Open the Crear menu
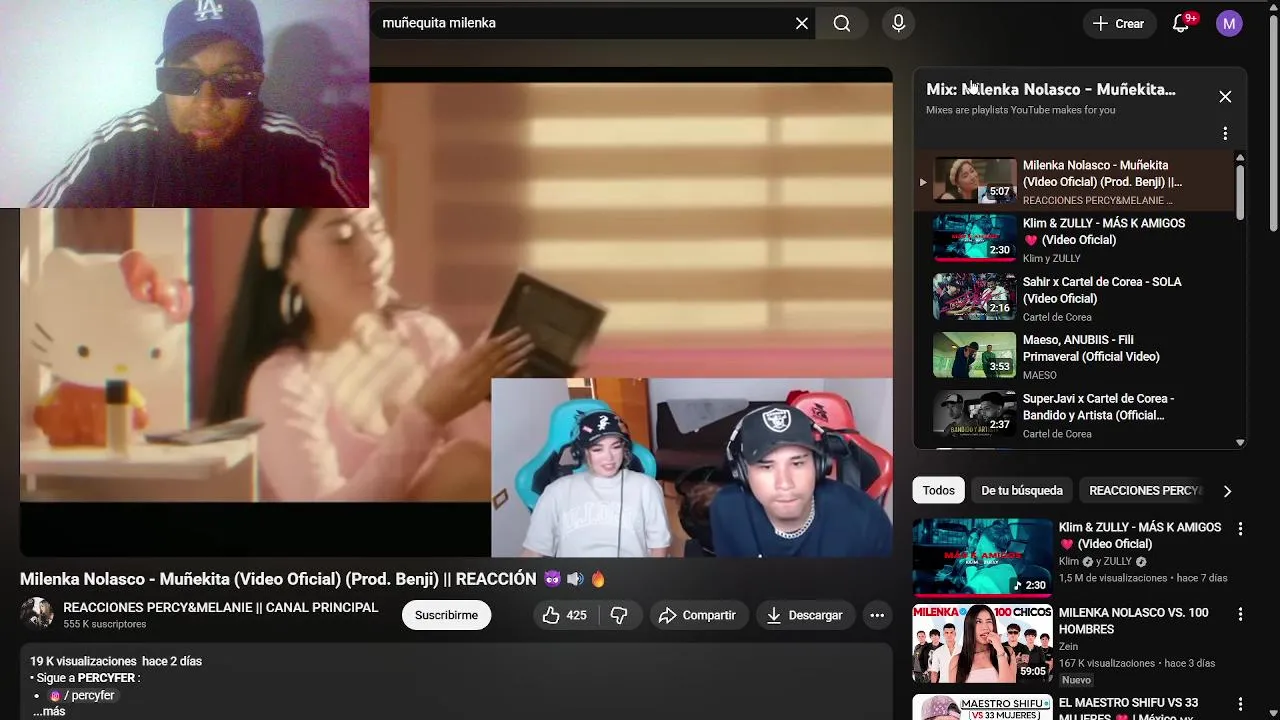The height and width of the screenshot is (720, 1280). (1118, 23)
